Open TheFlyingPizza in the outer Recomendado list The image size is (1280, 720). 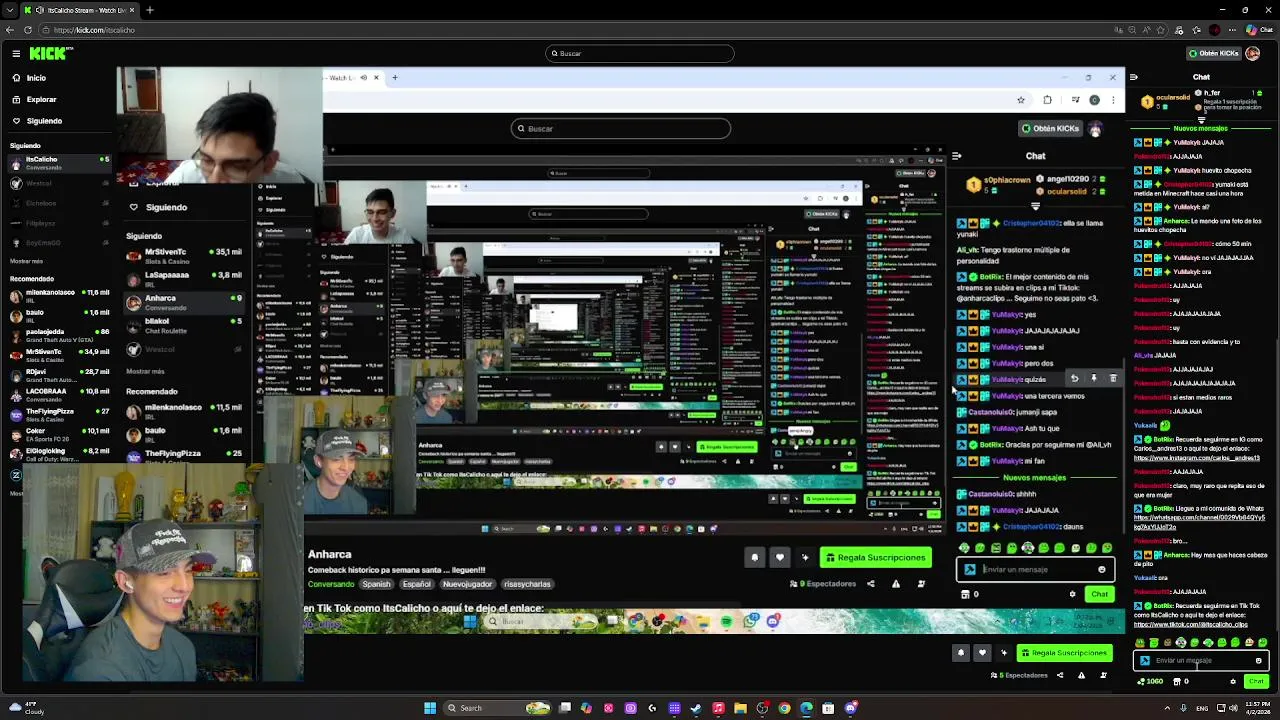click(x=58, y=415)
